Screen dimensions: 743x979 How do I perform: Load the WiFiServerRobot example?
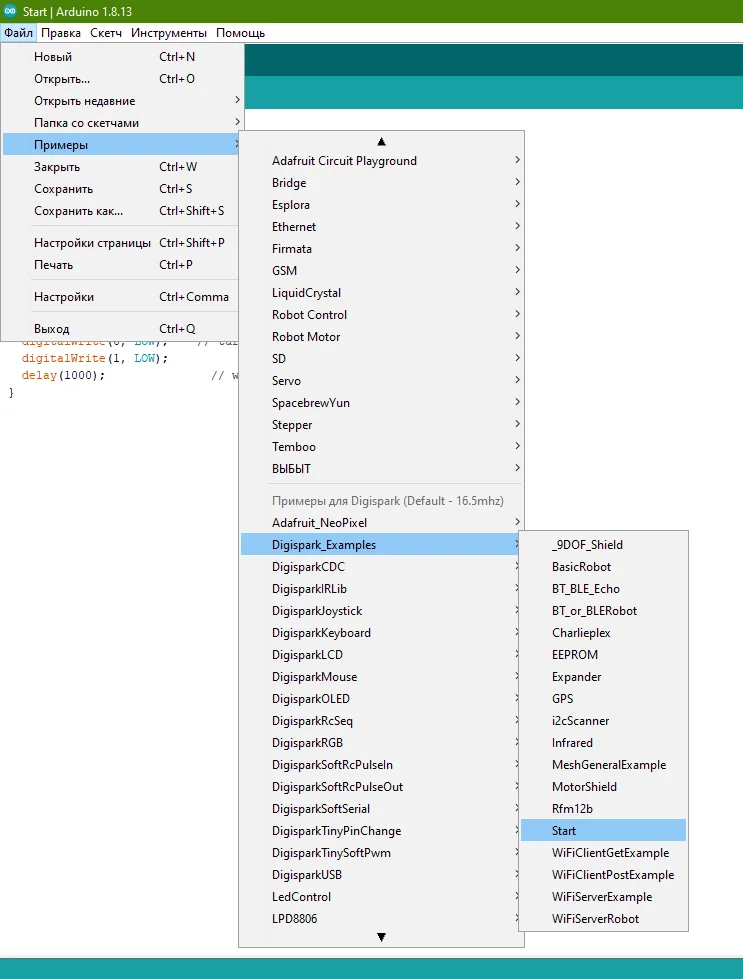coord(604,919)
